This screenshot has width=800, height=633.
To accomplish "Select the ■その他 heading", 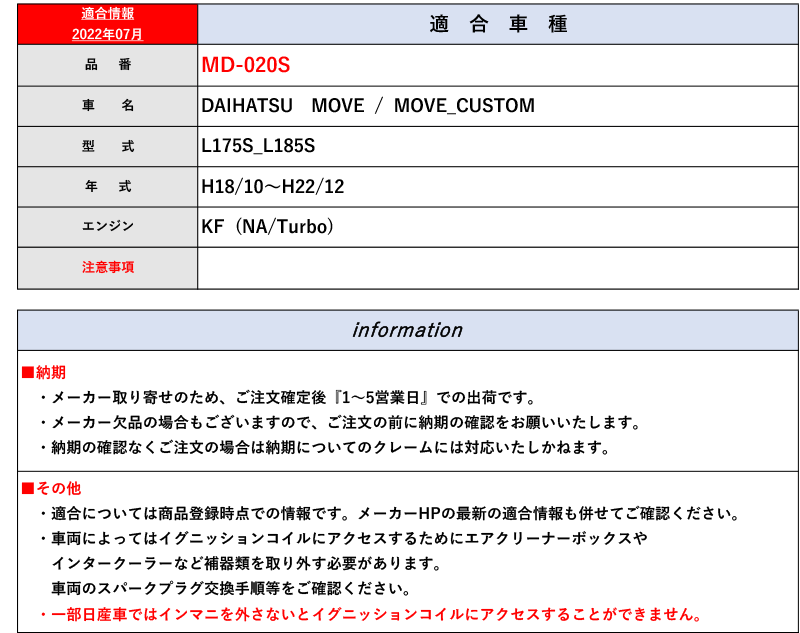I will click(51, 488).
